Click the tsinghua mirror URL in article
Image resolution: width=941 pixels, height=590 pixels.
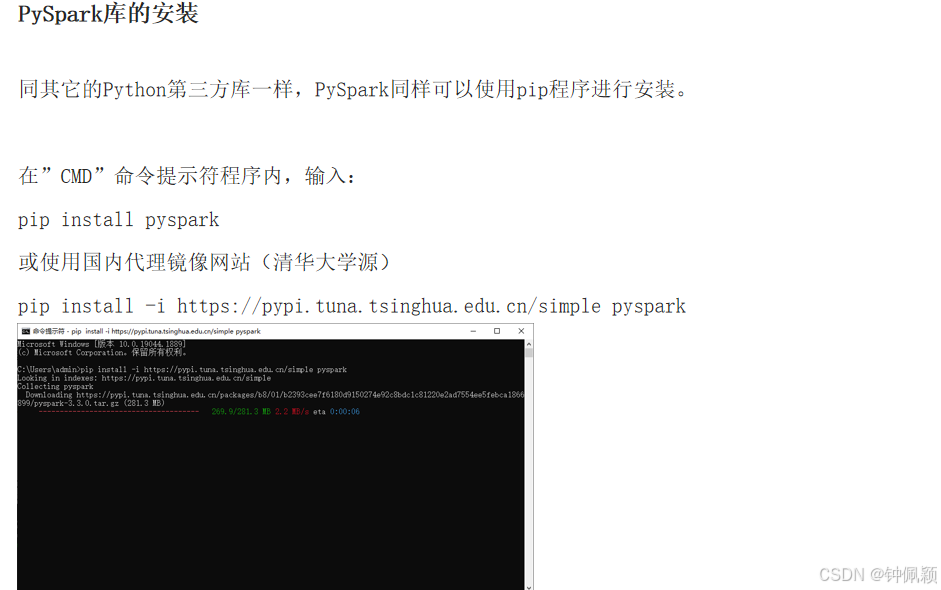pos(388,307)
